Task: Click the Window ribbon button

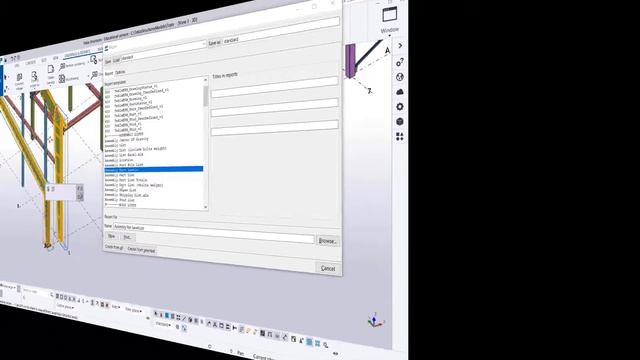Action: (x=390, y=19)
